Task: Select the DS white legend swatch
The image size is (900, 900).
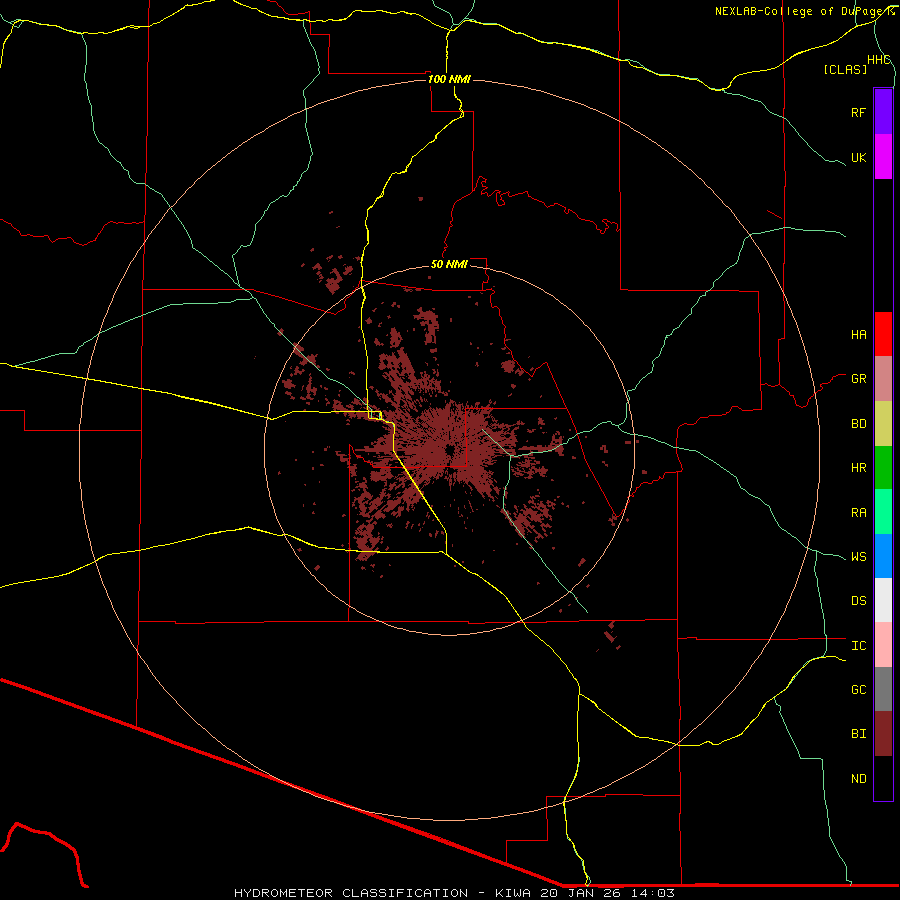Action: coord(883,600)
